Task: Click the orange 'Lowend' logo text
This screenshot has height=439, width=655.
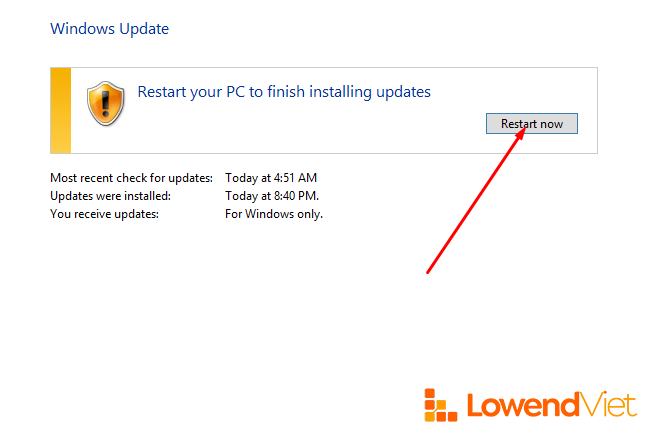Action: coord(523,404)
